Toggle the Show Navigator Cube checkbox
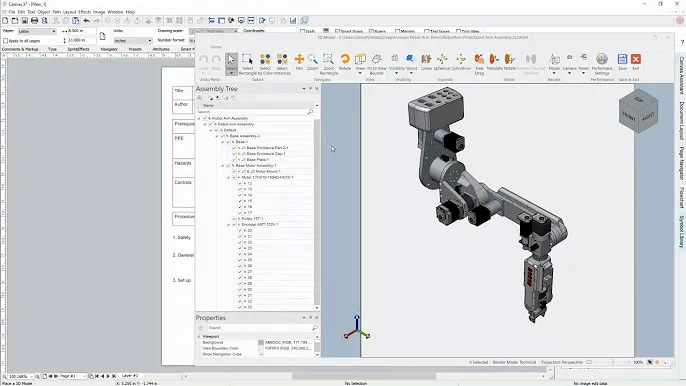Image resolution: width=686 pixels, height=386 pixels. tap(261, 354)
